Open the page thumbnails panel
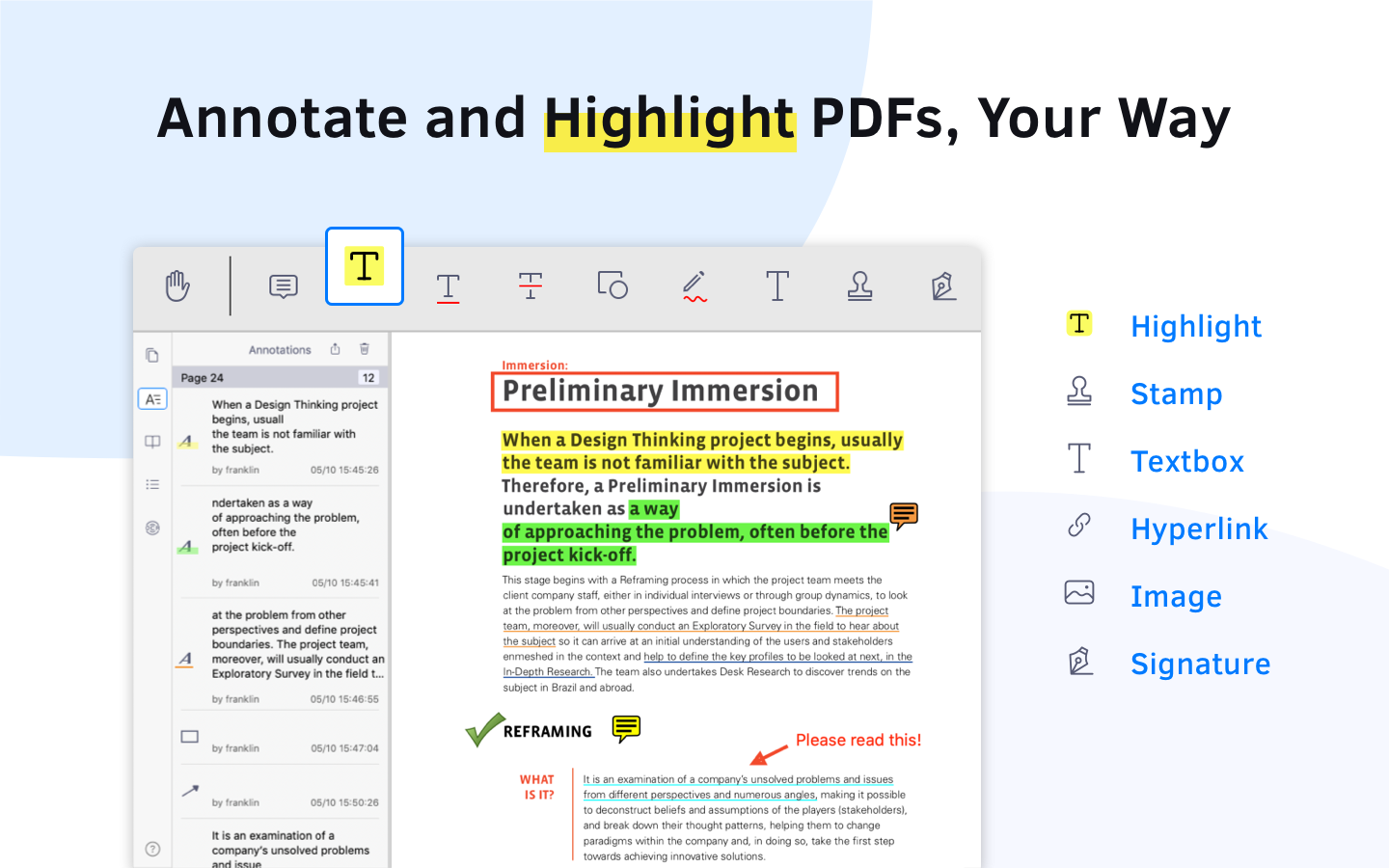The width and height of the screenshot is (1389, 868). click(x=151, y=355)
